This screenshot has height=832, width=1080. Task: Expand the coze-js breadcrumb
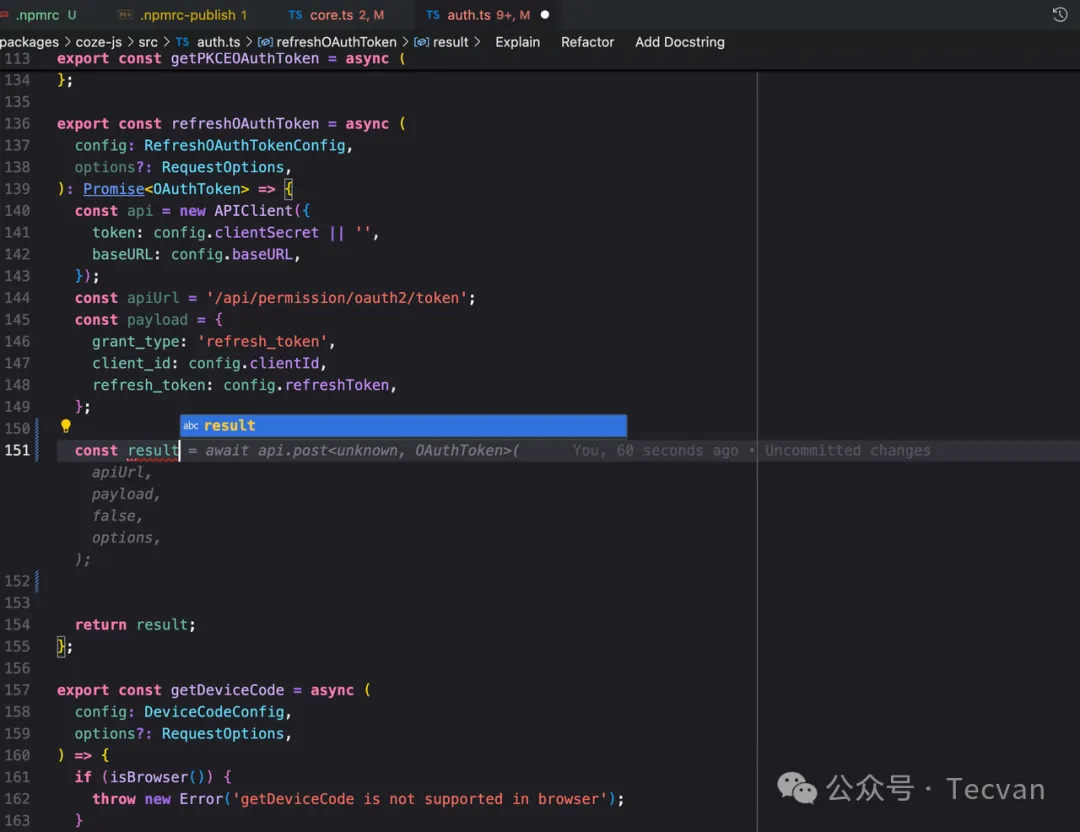click(x=101, y=42)
